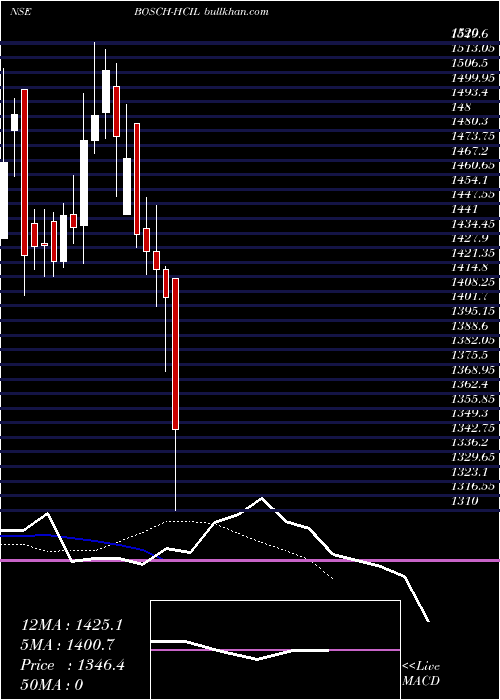The width and height of the screenshot is (500, 700).
Task: Click the <<Live MACD label
Action: coord(421,674)
